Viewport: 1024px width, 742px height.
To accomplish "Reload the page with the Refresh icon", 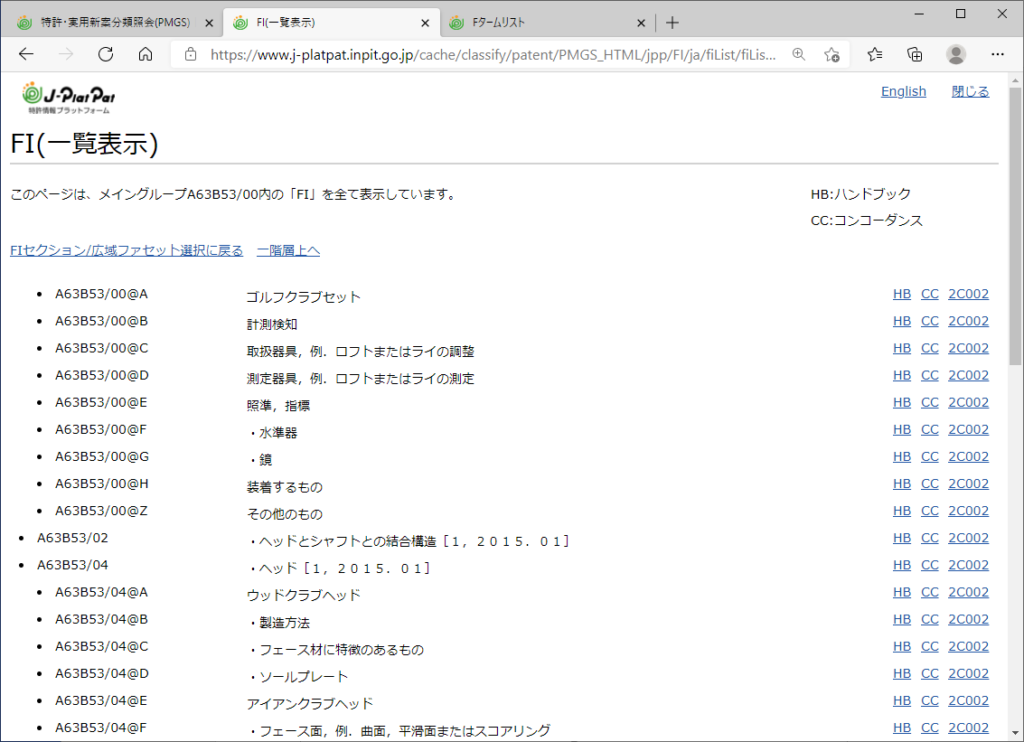I will [x=106, y=54].
